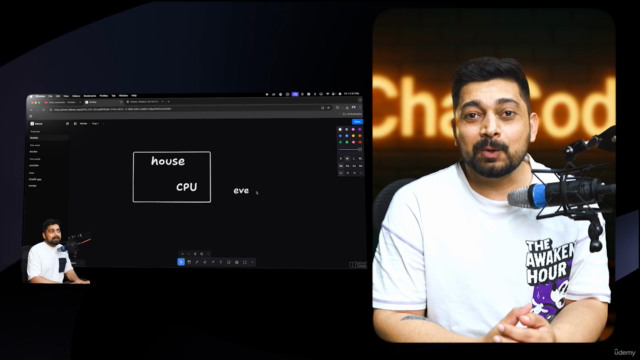Pick the light violet color swatch
The image size is (640, 360).
[x=353, y=129]
